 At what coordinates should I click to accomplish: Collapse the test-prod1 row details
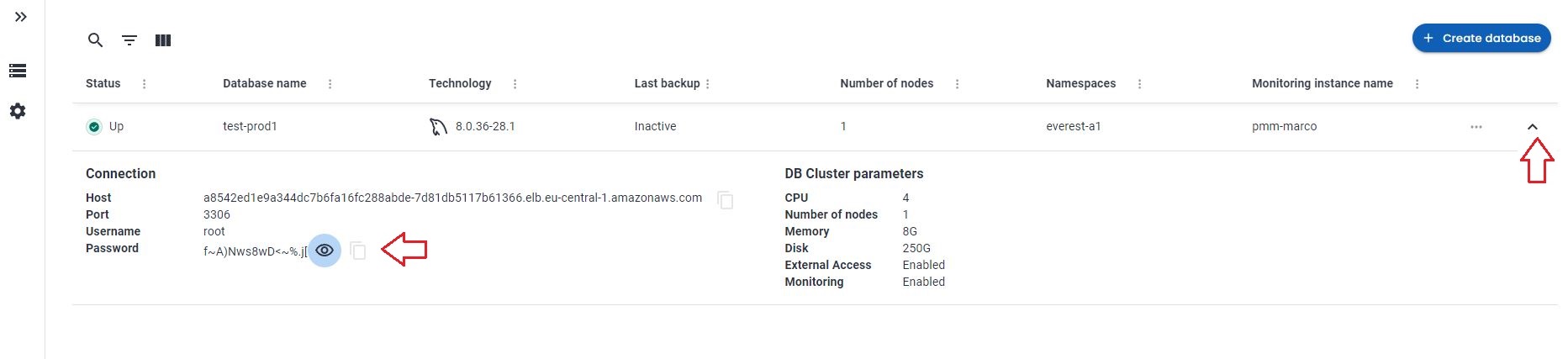point(1533,127)
